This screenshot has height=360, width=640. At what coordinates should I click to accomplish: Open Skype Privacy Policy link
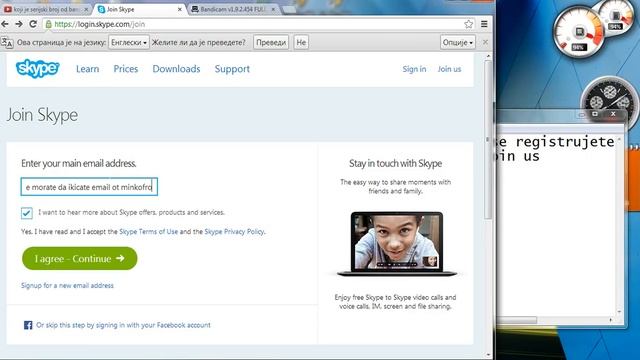pyautogui.click(x=234, y=231)
